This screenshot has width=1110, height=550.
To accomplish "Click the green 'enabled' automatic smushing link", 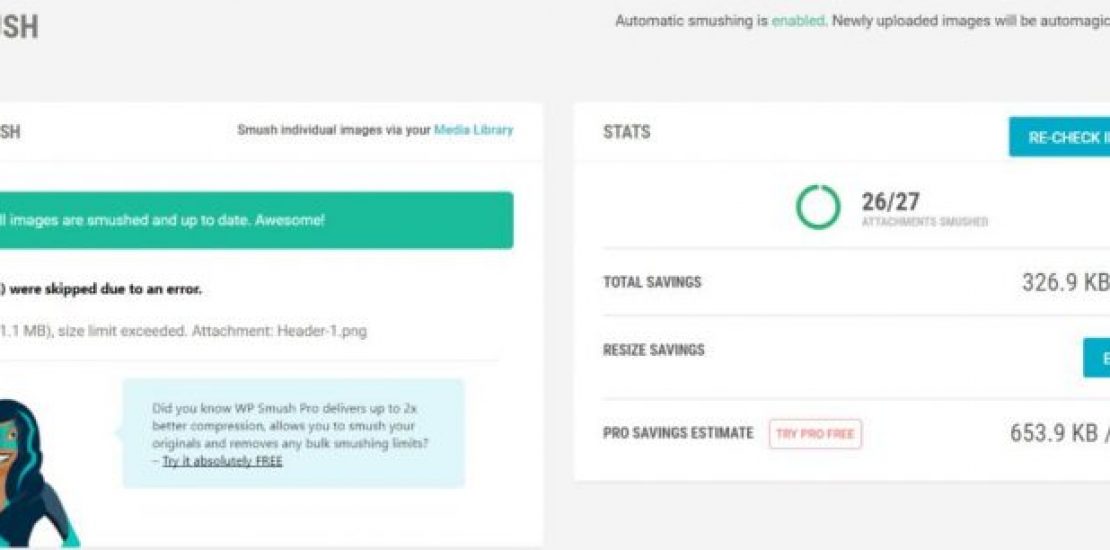I will (x=798, y=21).
